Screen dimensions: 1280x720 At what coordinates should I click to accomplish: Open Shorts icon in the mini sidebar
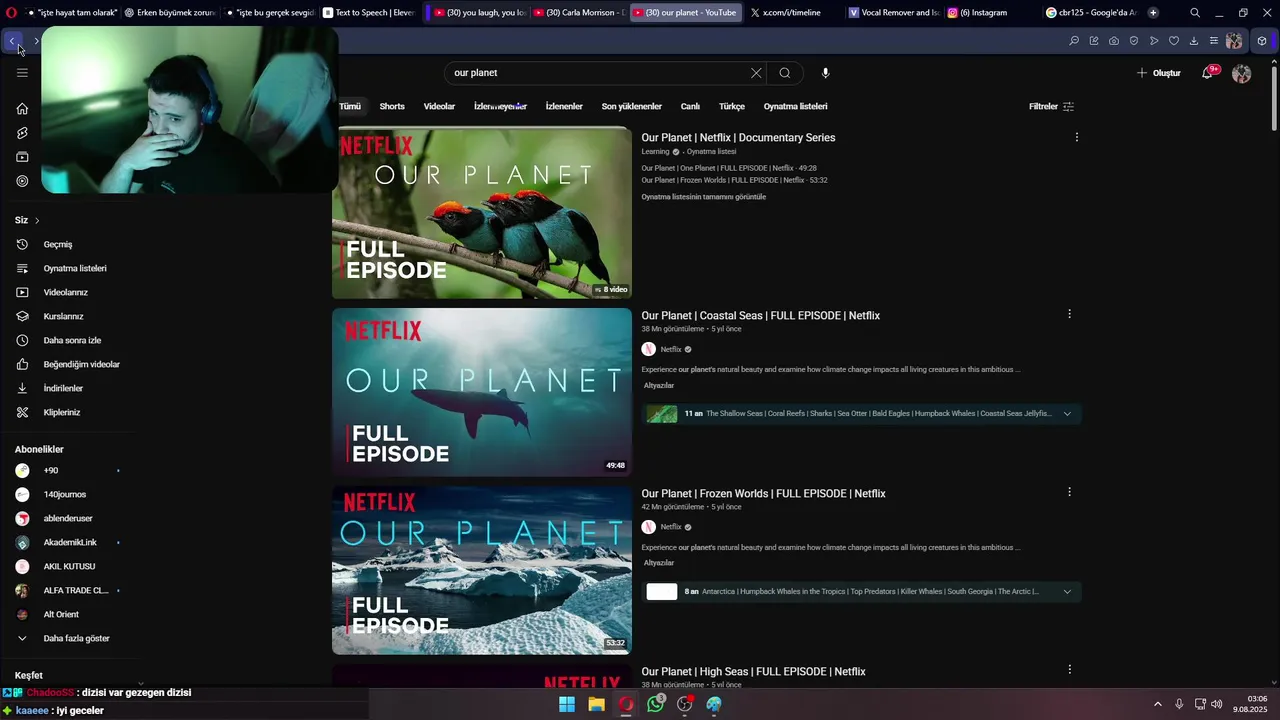tap(22, 133)
